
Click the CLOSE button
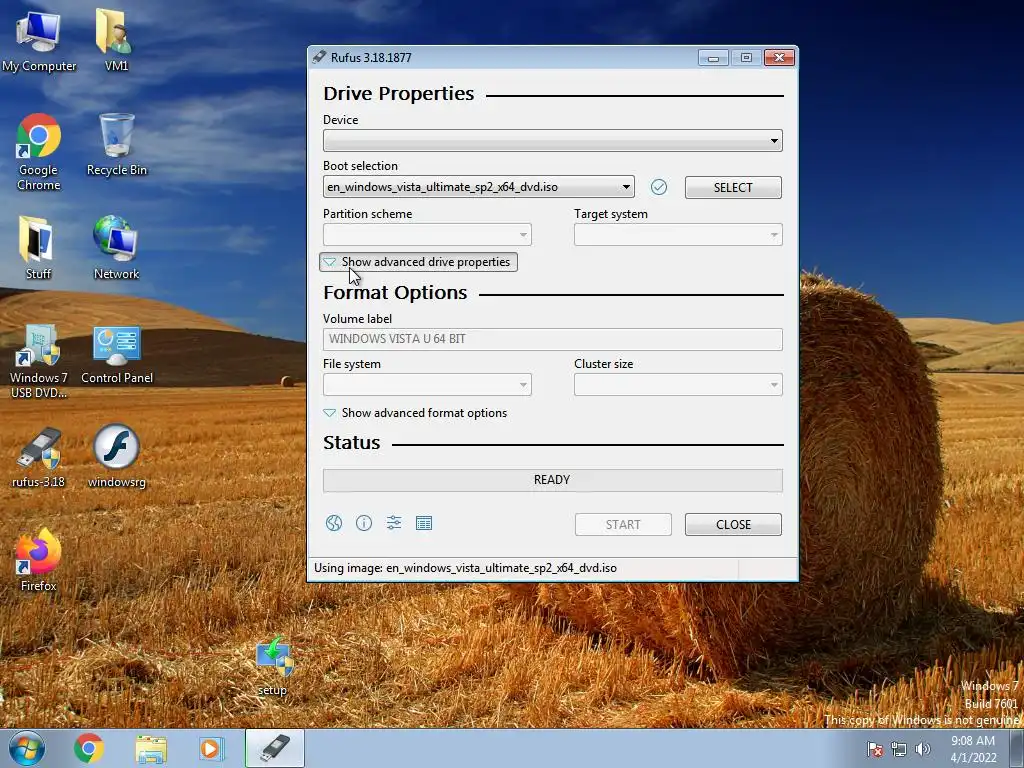click(733, 524)
